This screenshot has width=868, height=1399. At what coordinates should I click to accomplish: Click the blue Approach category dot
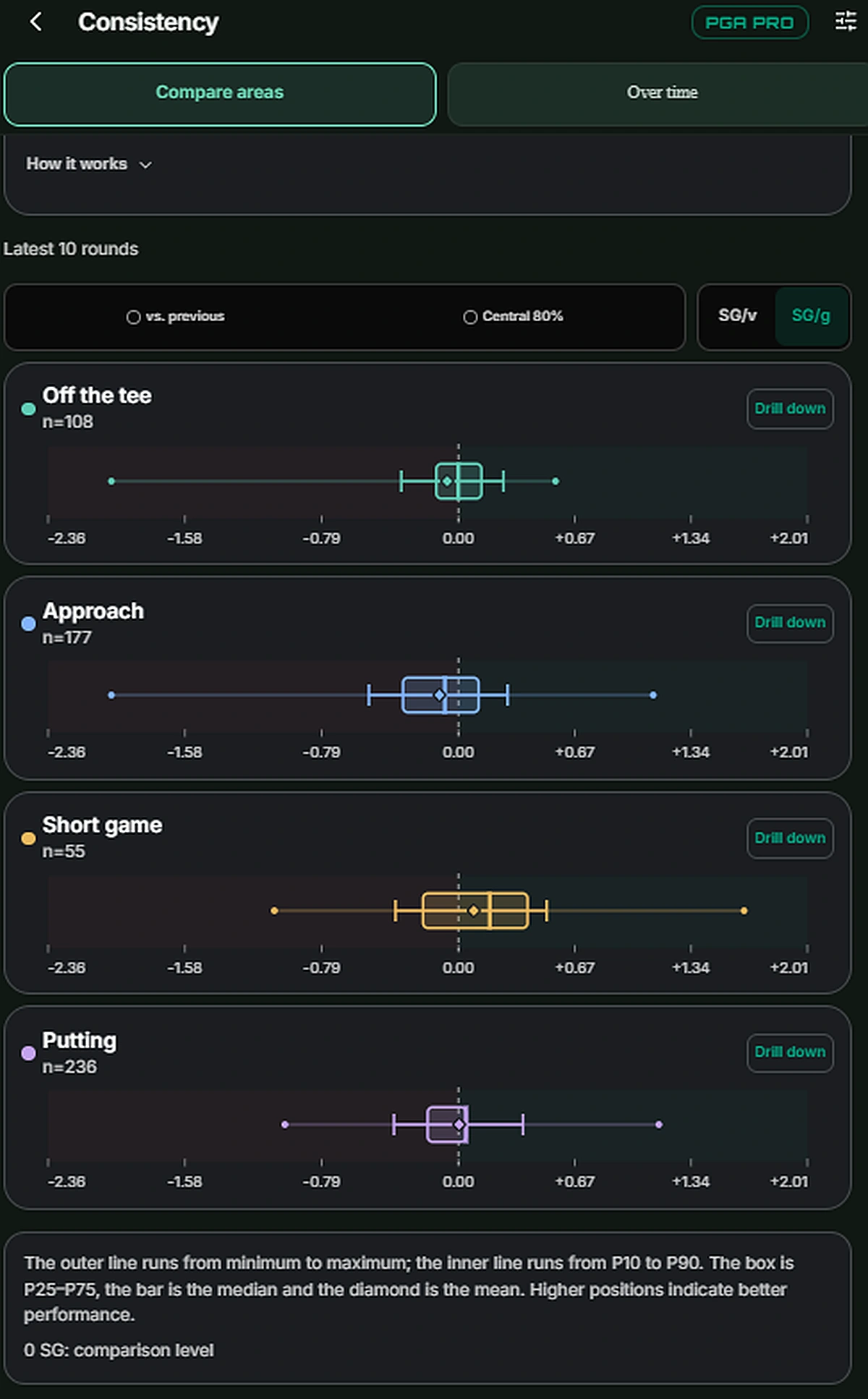[x=28, y=624]
